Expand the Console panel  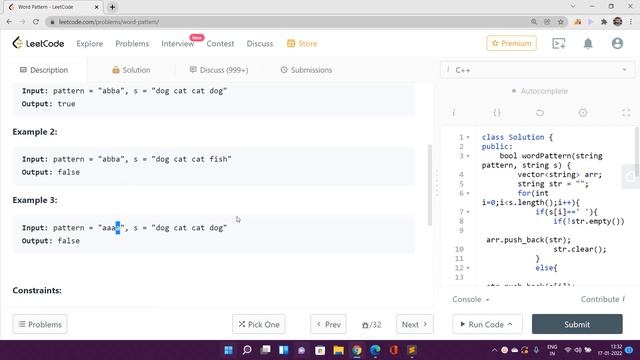(471, 299)
